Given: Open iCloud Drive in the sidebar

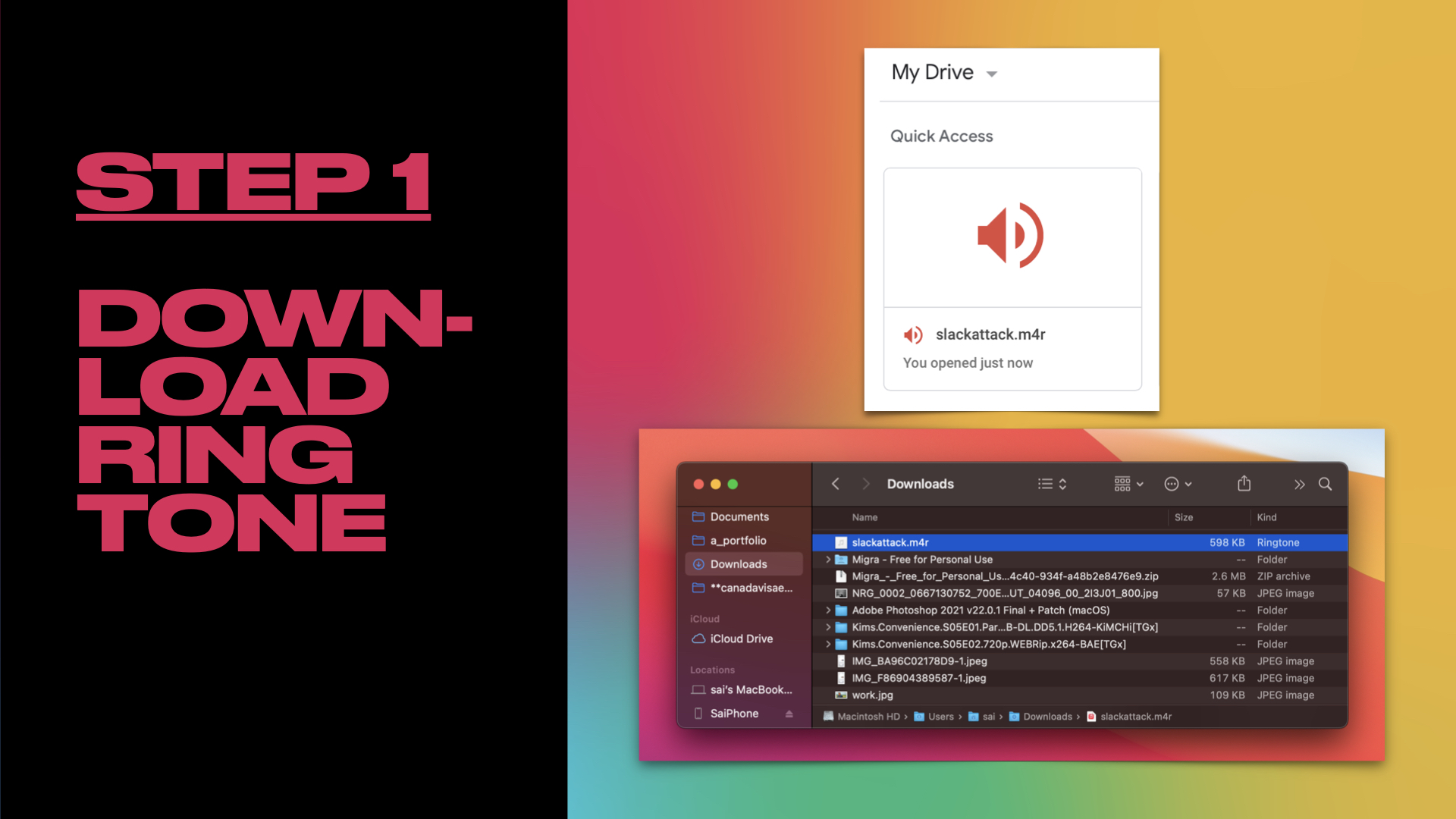Looking at the screenshot, I should (741, 639).
